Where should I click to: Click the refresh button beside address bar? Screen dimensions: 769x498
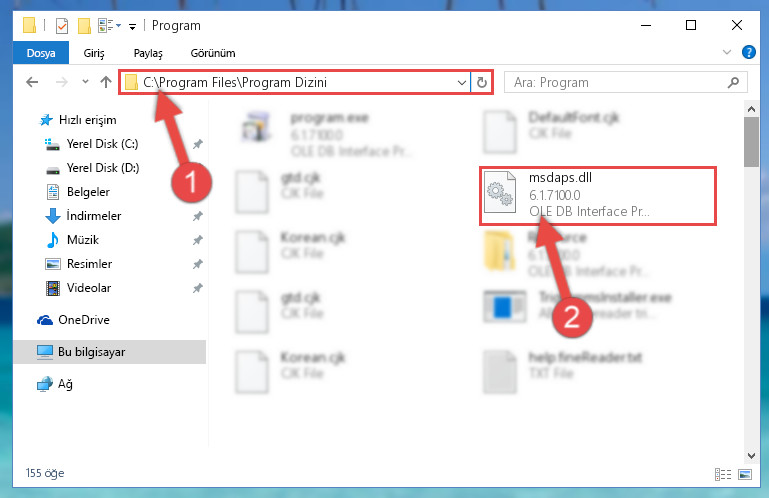482,82
